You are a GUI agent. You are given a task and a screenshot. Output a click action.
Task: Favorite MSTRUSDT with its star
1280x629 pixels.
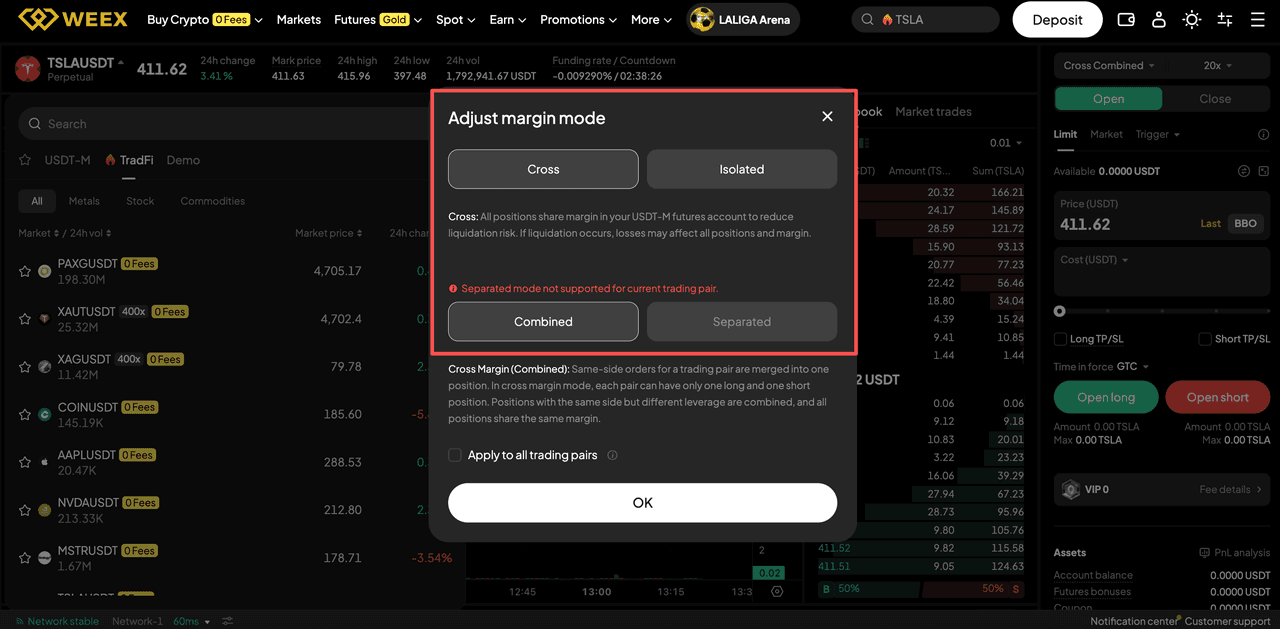26,558
